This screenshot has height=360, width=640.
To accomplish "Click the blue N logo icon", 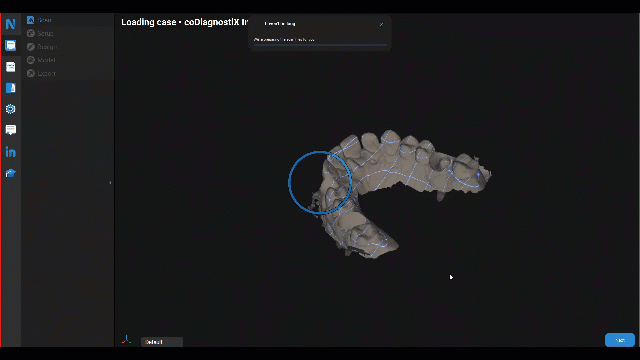I will point(11,24).
